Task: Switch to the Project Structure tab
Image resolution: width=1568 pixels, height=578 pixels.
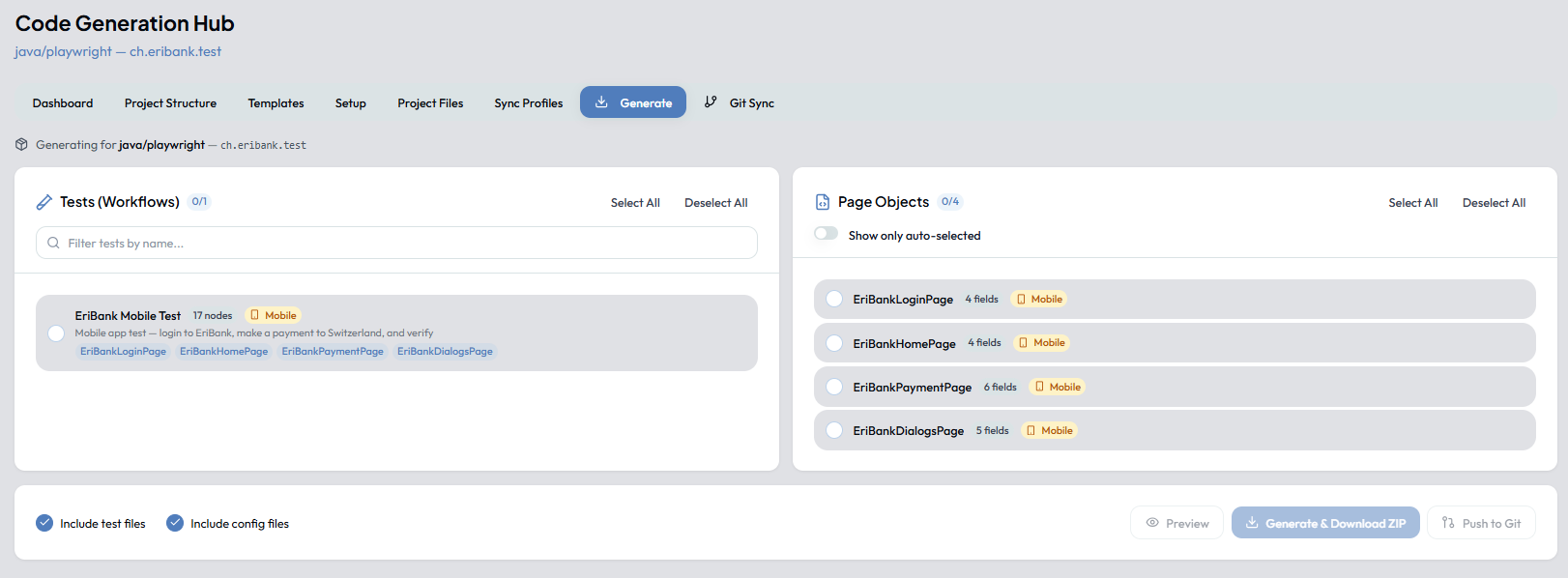Action: (170, 102)
